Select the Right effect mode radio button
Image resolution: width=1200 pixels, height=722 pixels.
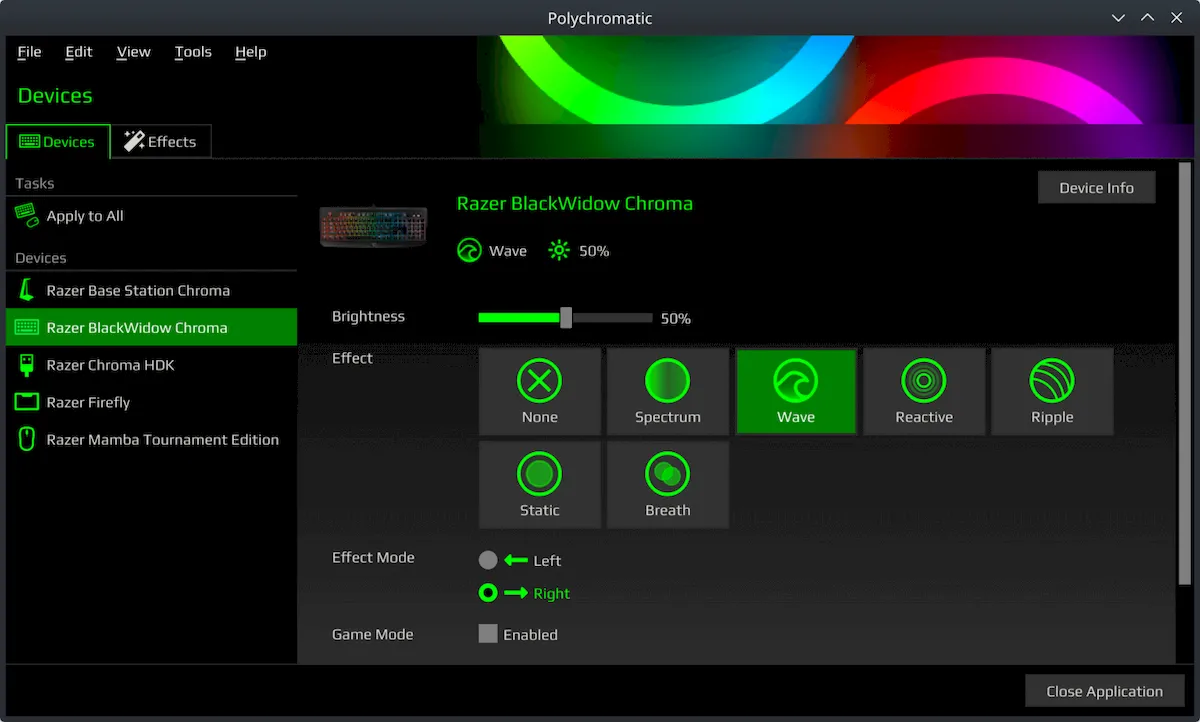[x=488, y=593]
